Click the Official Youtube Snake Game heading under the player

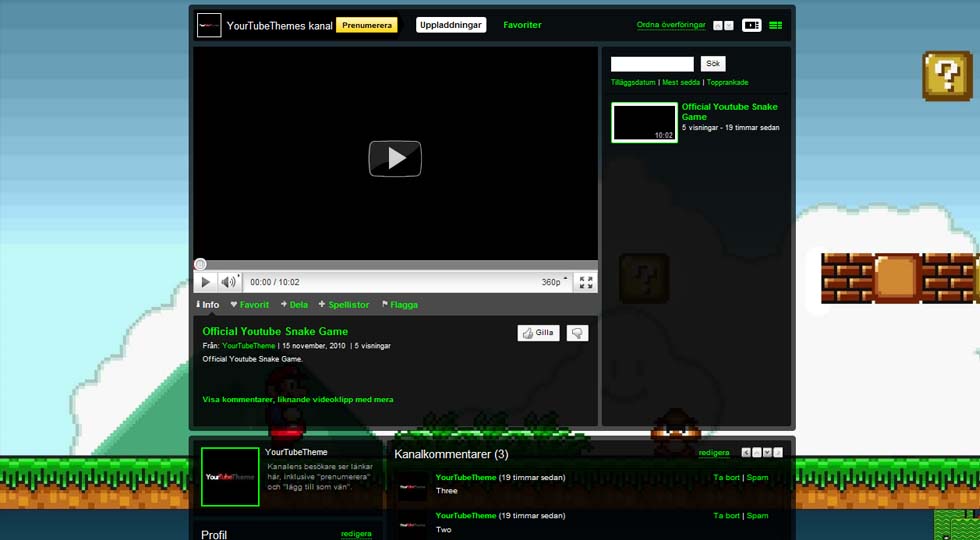click(x=275, y=331)
